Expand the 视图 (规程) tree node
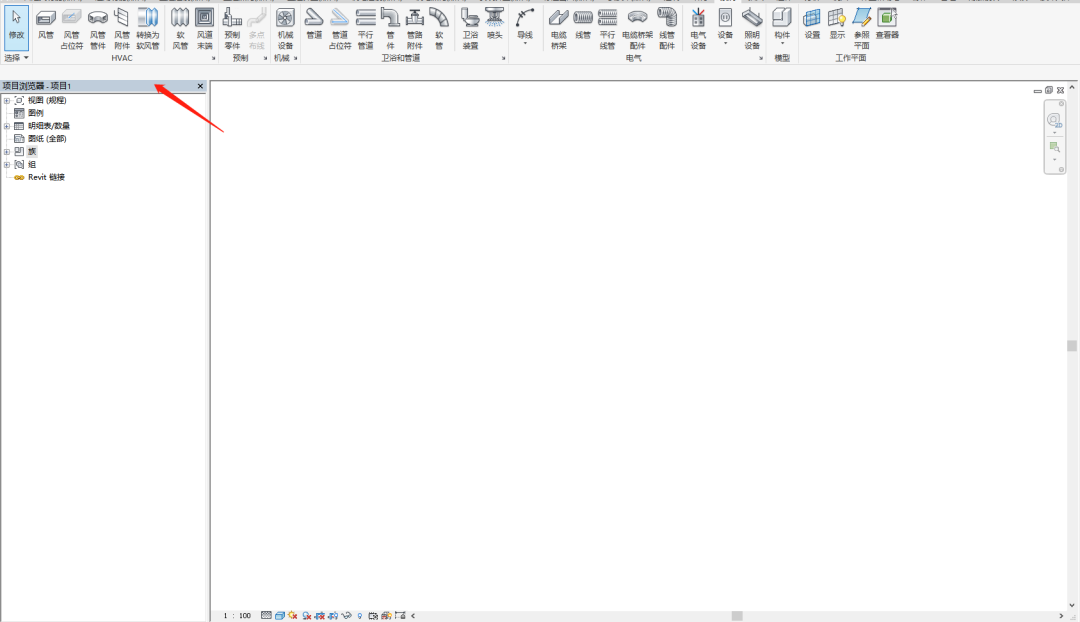The height and width of the screenshot is (622, 1080). (x=6, y=99)
